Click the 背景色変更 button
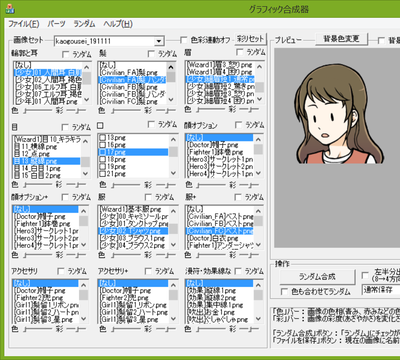The width and height of the screenshot is (400, 360). [341, 39]
